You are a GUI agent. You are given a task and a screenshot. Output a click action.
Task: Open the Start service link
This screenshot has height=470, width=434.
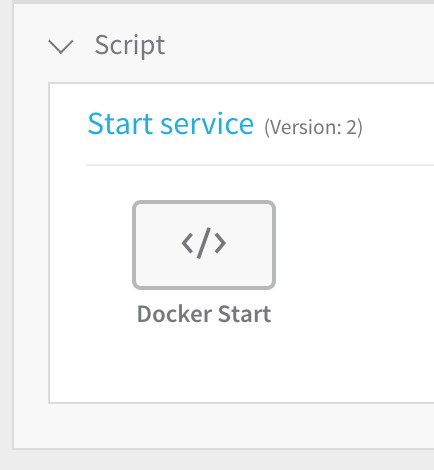[170, 124]
